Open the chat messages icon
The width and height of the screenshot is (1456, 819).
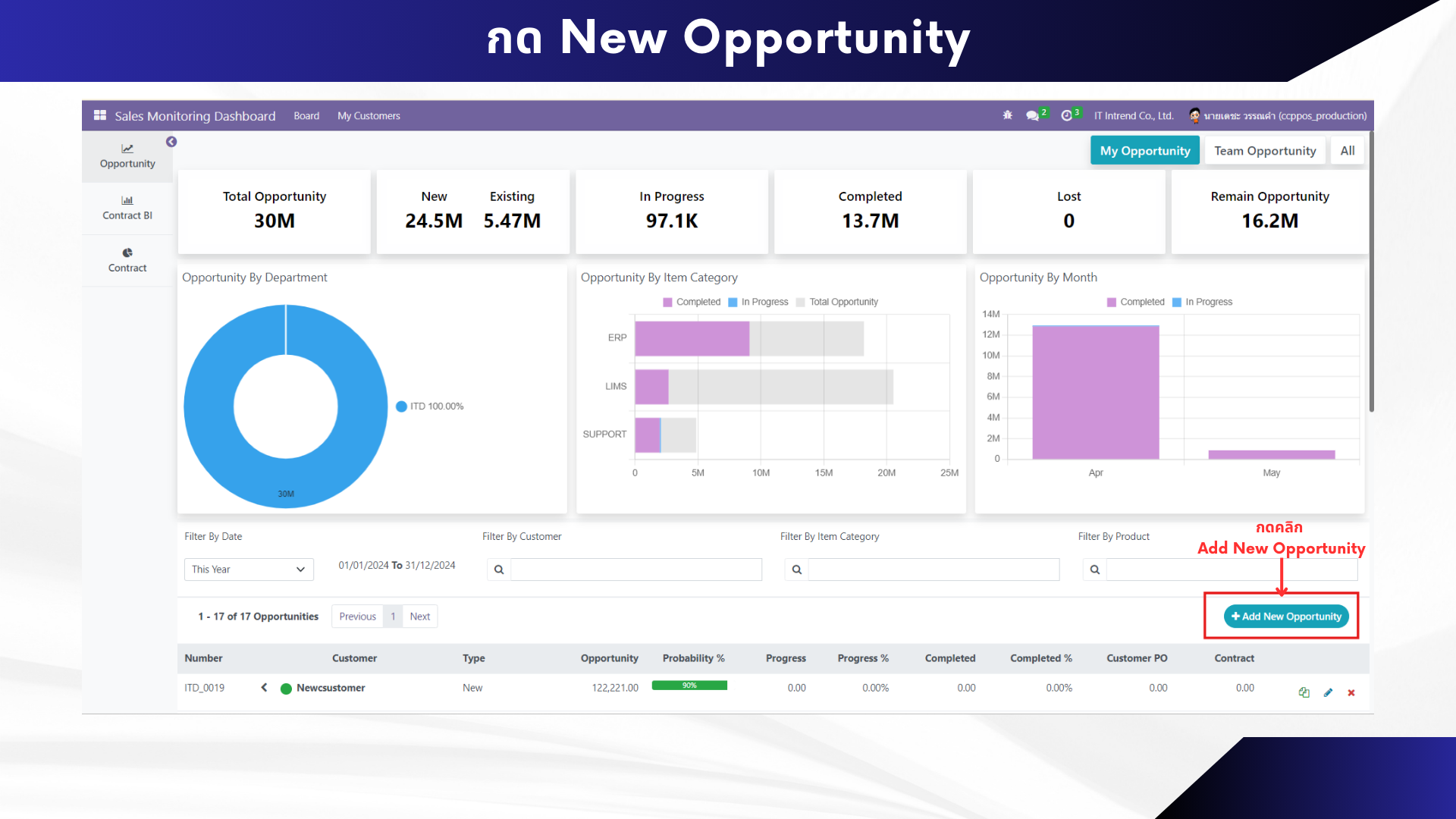tap(1032, 115)
